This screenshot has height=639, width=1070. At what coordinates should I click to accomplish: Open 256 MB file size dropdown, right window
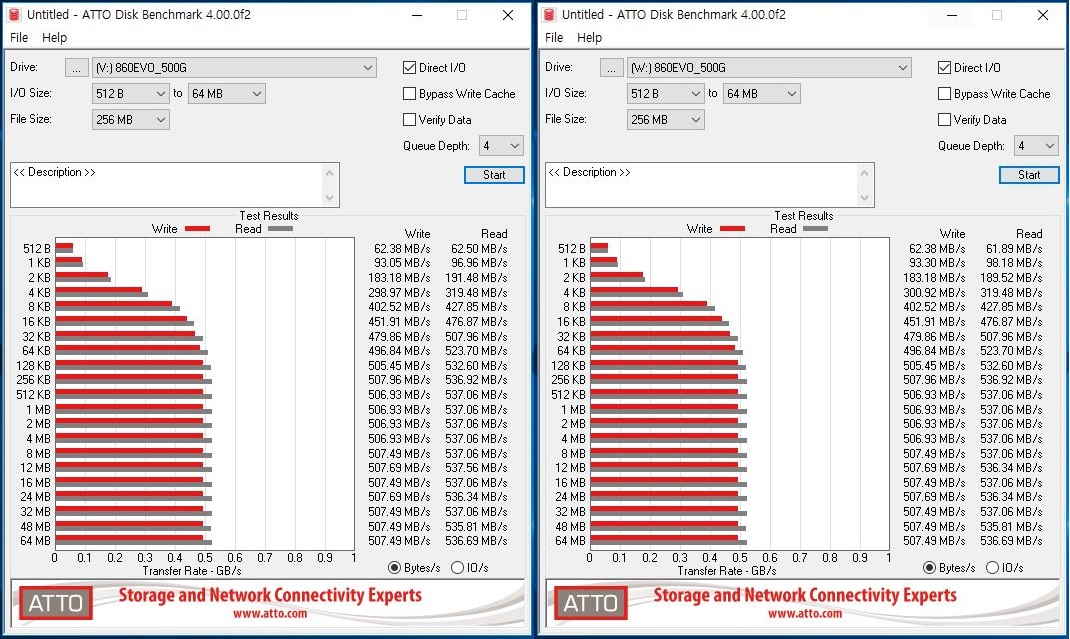tap(665, 119)
